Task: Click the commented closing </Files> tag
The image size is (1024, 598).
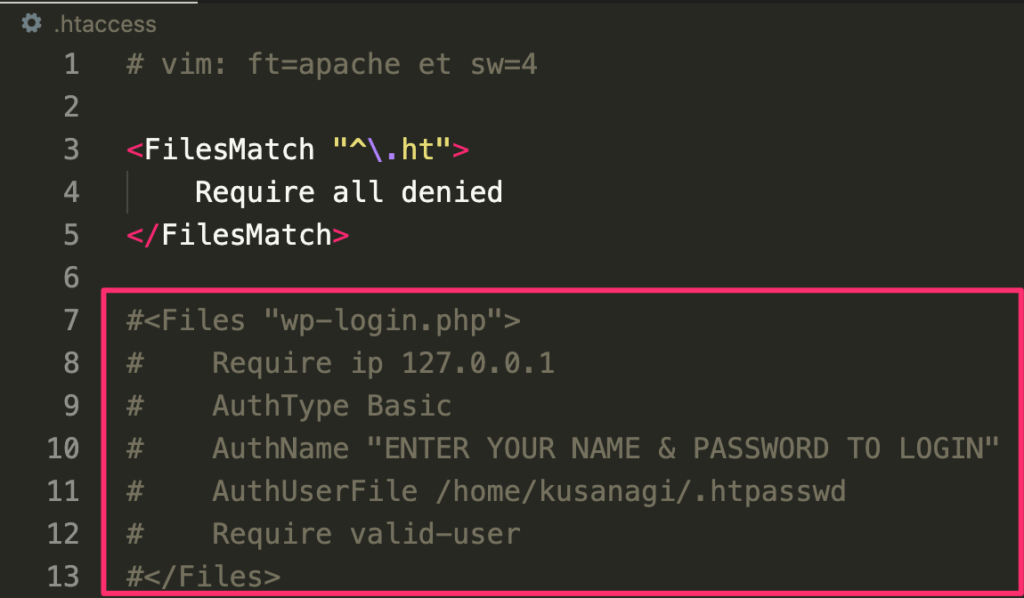Action: 203,576
